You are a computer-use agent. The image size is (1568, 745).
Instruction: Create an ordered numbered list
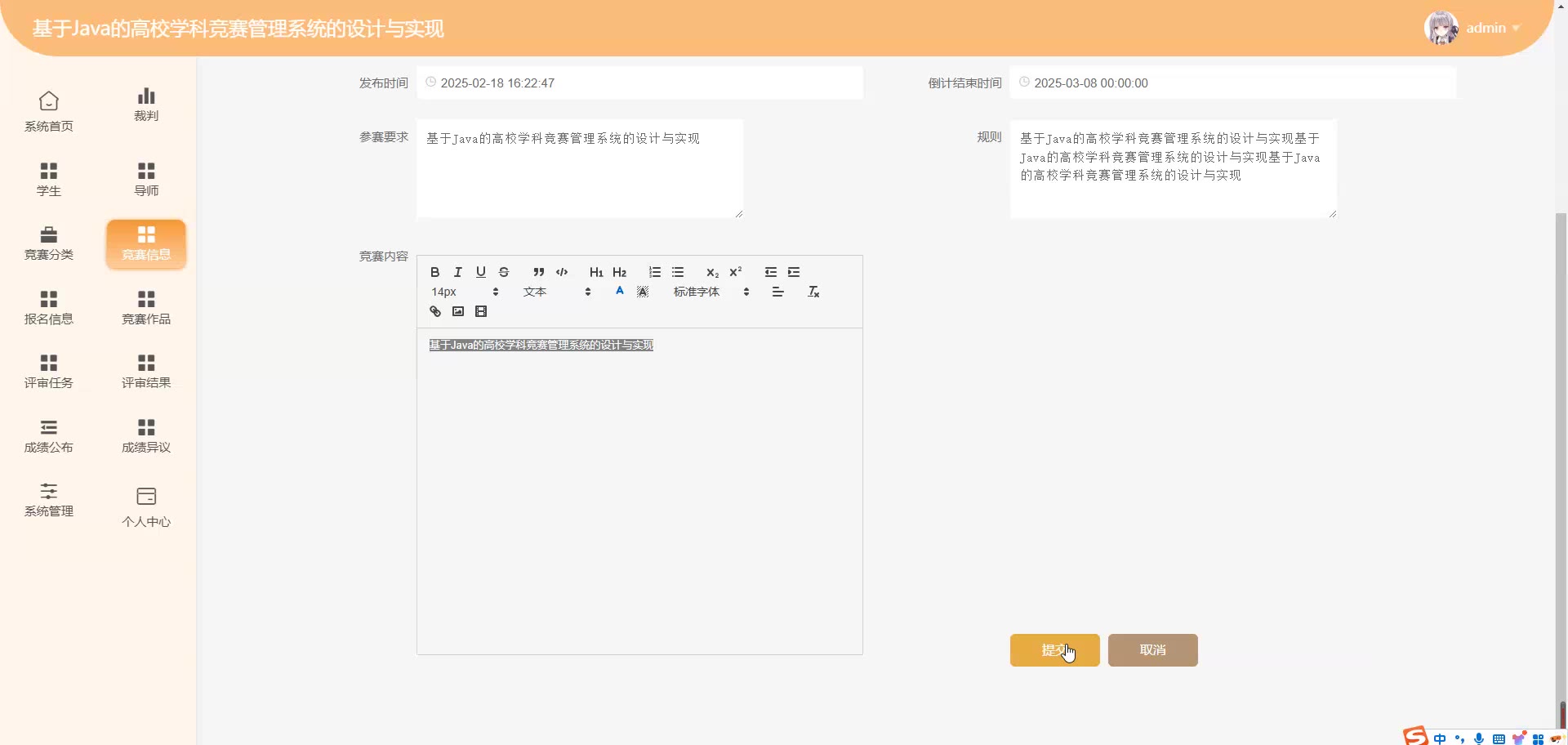click(654, 272)
